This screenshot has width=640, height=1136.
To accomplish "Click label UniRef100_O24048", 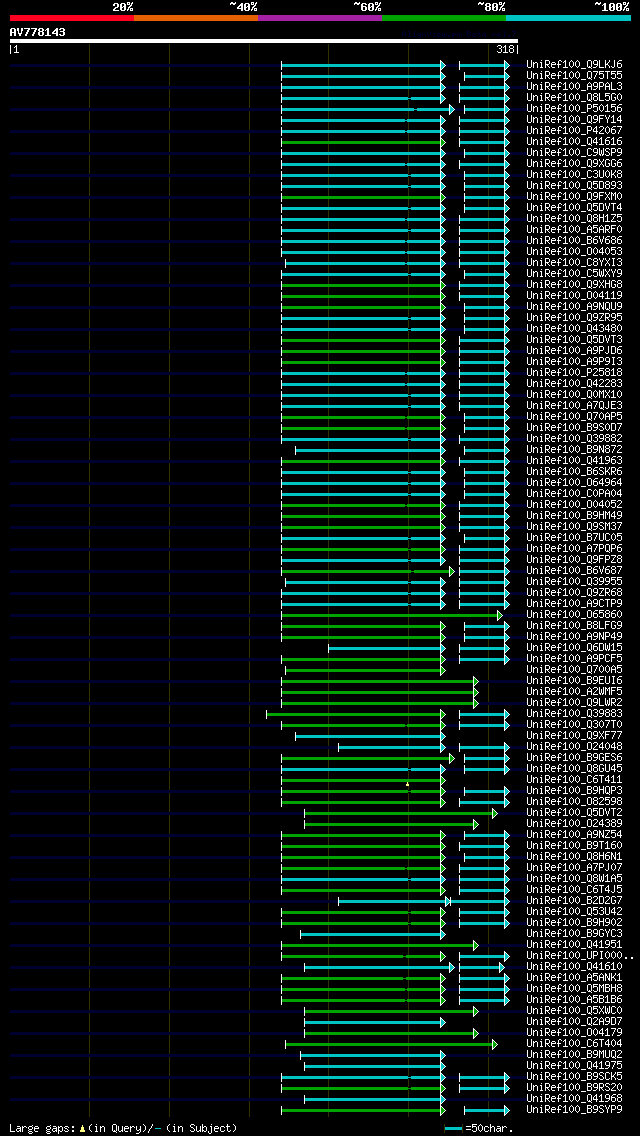I will (574, 746).
